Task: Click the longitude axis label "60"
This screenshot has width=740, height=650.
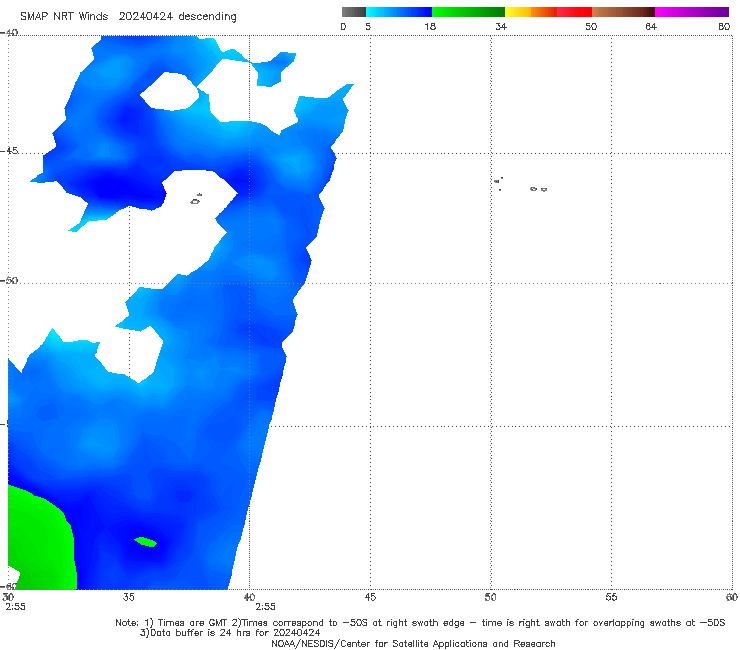Action: pos(732,597)
